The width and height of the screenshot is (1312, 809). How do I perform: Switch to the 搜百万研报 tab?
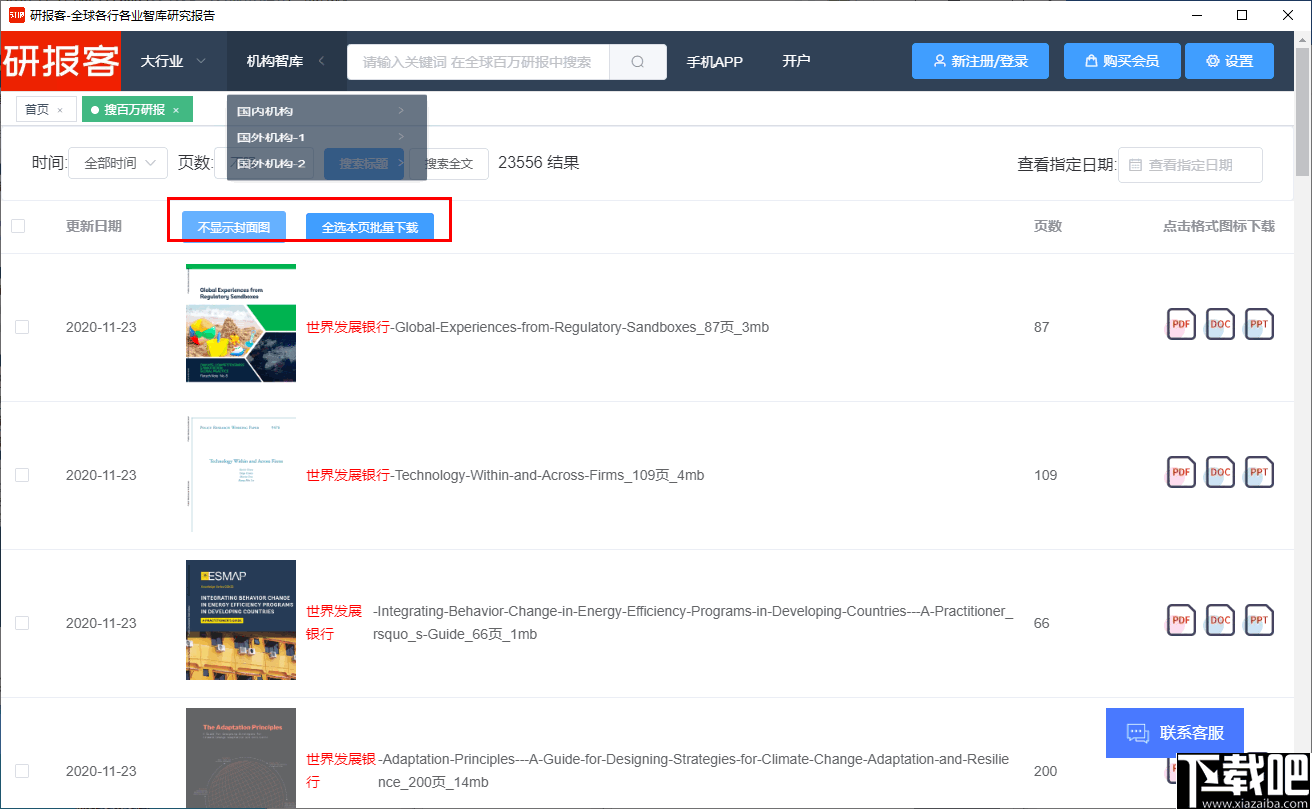click(135, 110)
